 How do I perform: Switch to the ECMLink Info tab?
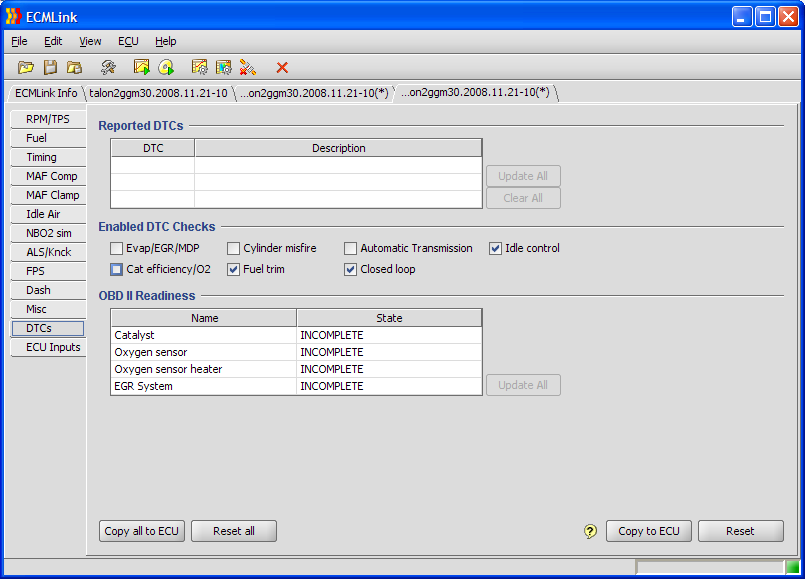coord(46,93)
